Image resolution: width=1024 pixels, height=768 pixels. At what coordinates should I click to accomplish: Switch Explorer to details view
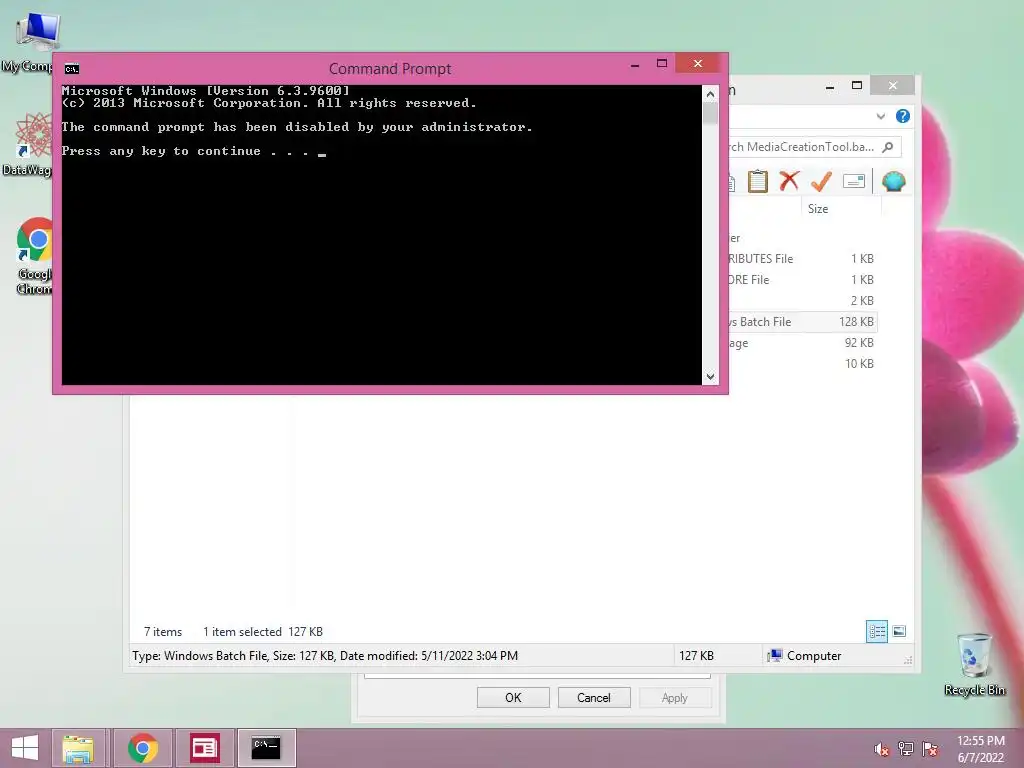coord(876,631)
